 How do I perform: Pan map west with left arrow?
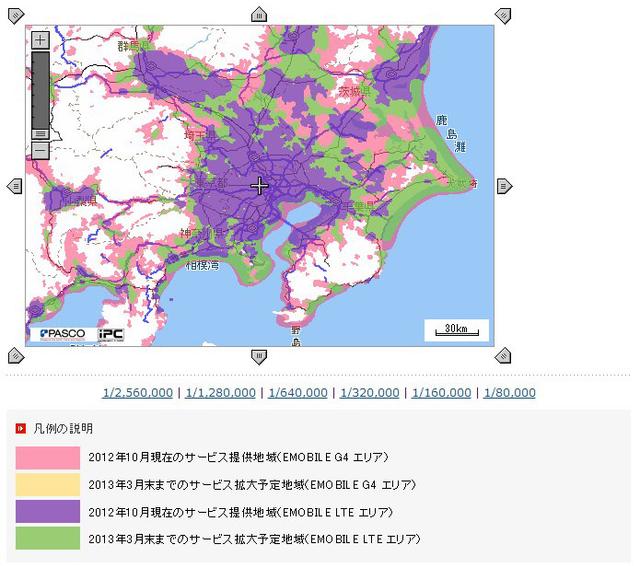(x=15, y=186)
